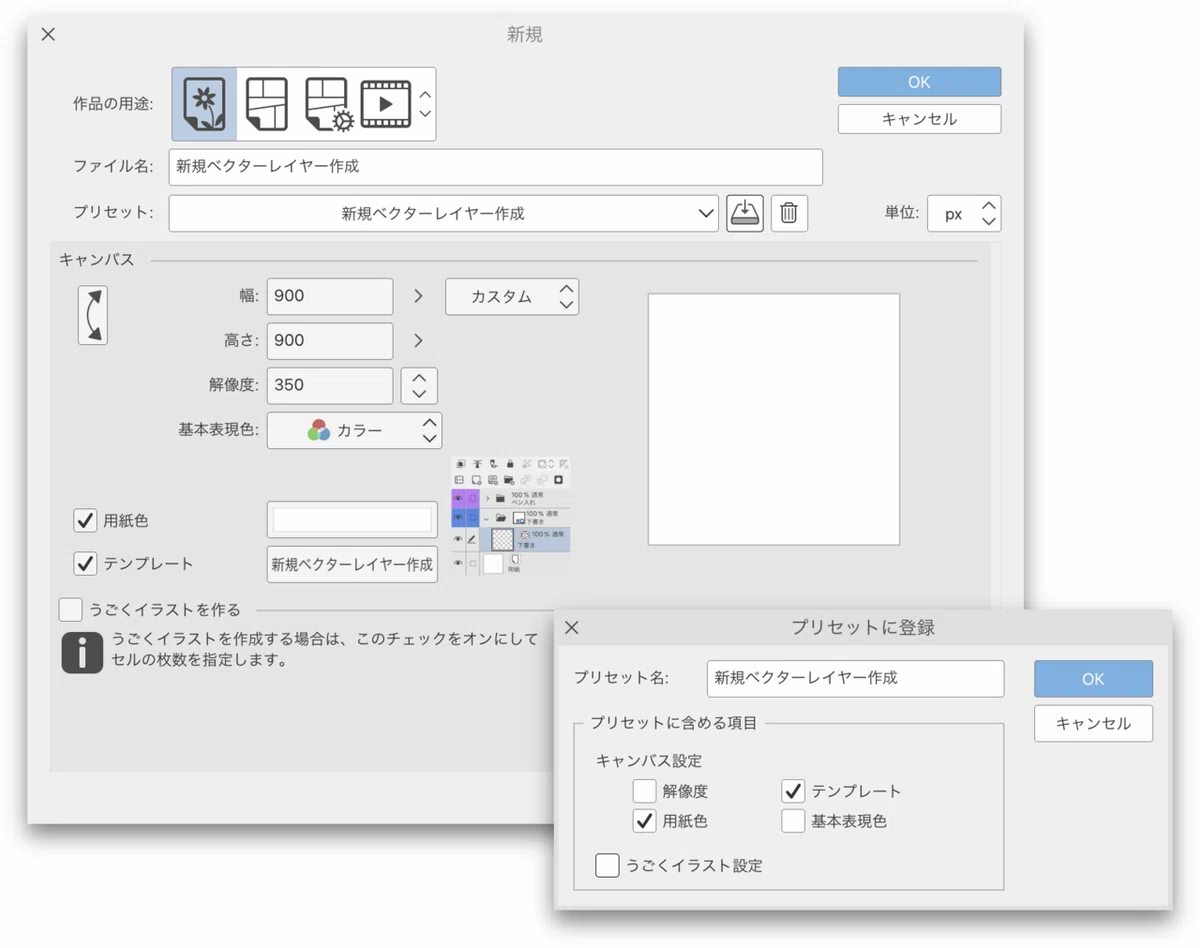
Task: Open the 単位 px unit dropdown
Action: (964, 213)
